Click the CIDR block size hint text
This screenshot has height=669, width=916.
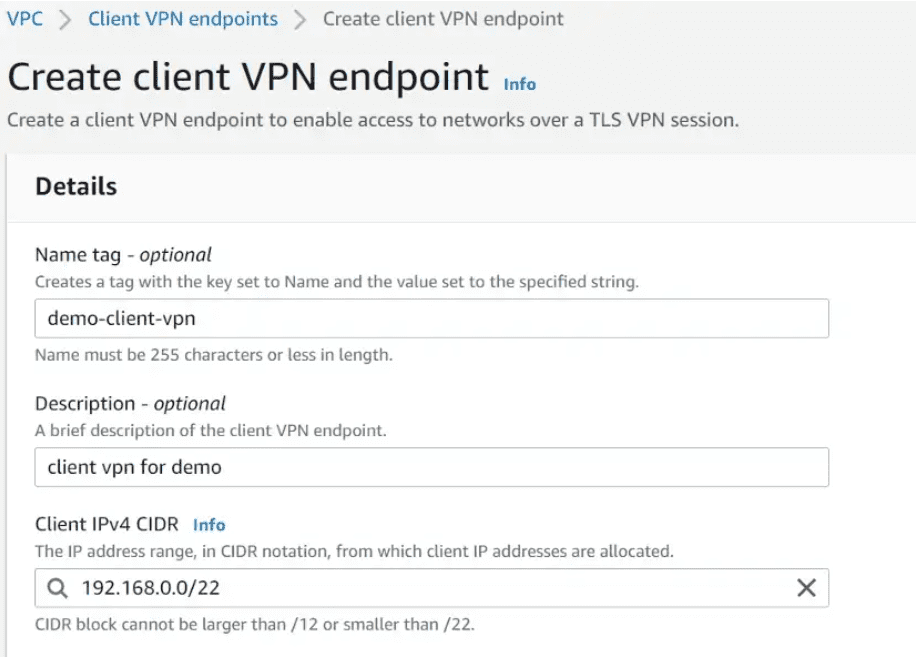[255, 624]
